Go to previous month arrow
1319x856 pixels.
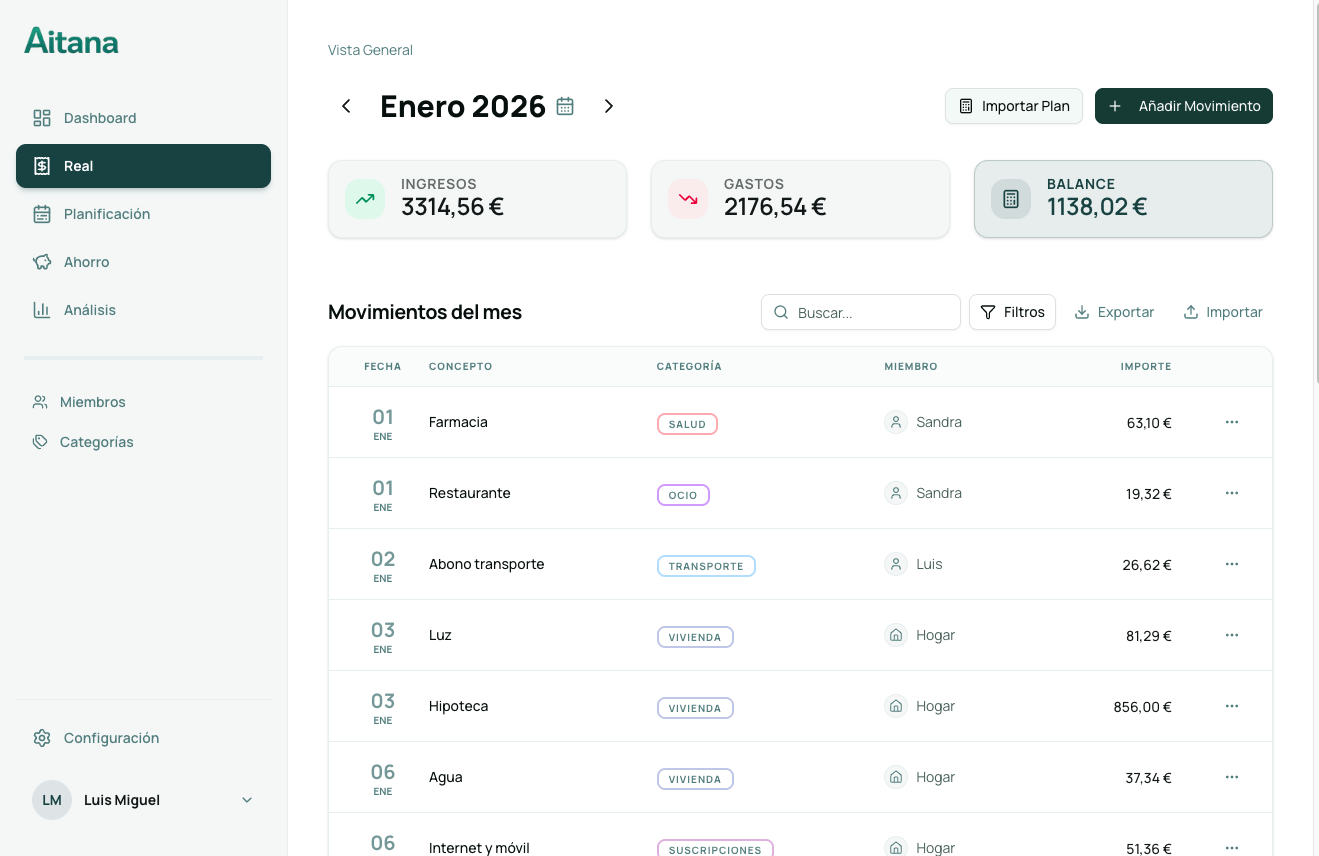click(x=346, y=106)
